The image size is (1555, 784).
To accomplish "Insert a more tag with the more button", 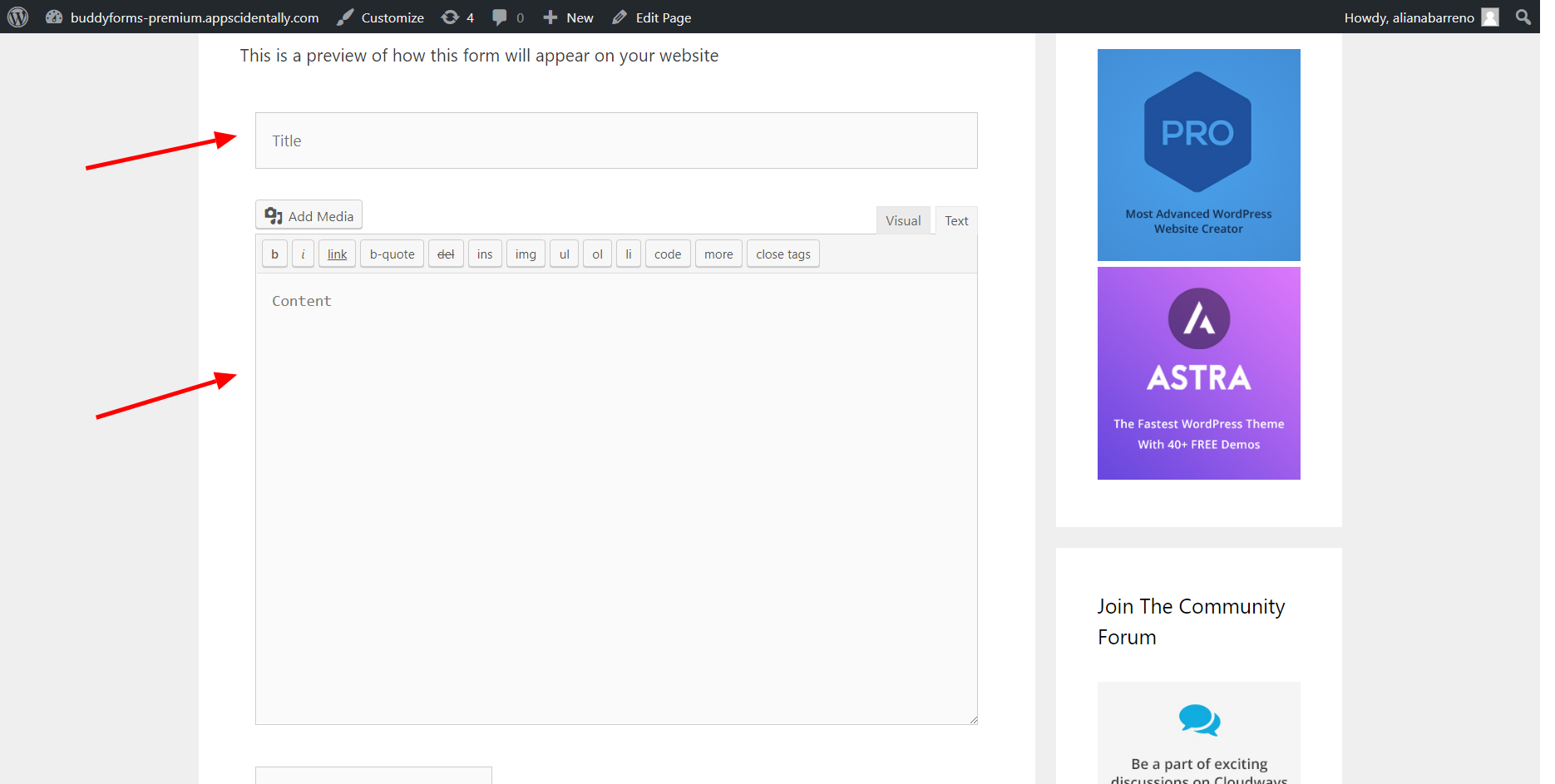I will [718, 254].
